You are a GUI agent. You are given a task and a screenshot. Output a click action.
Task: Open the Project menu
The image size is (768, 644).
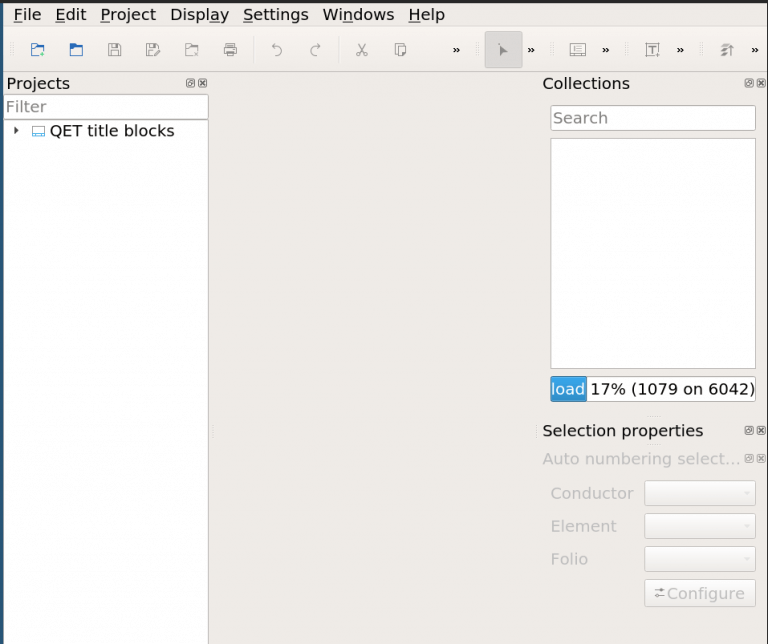[x=128, y=15]
